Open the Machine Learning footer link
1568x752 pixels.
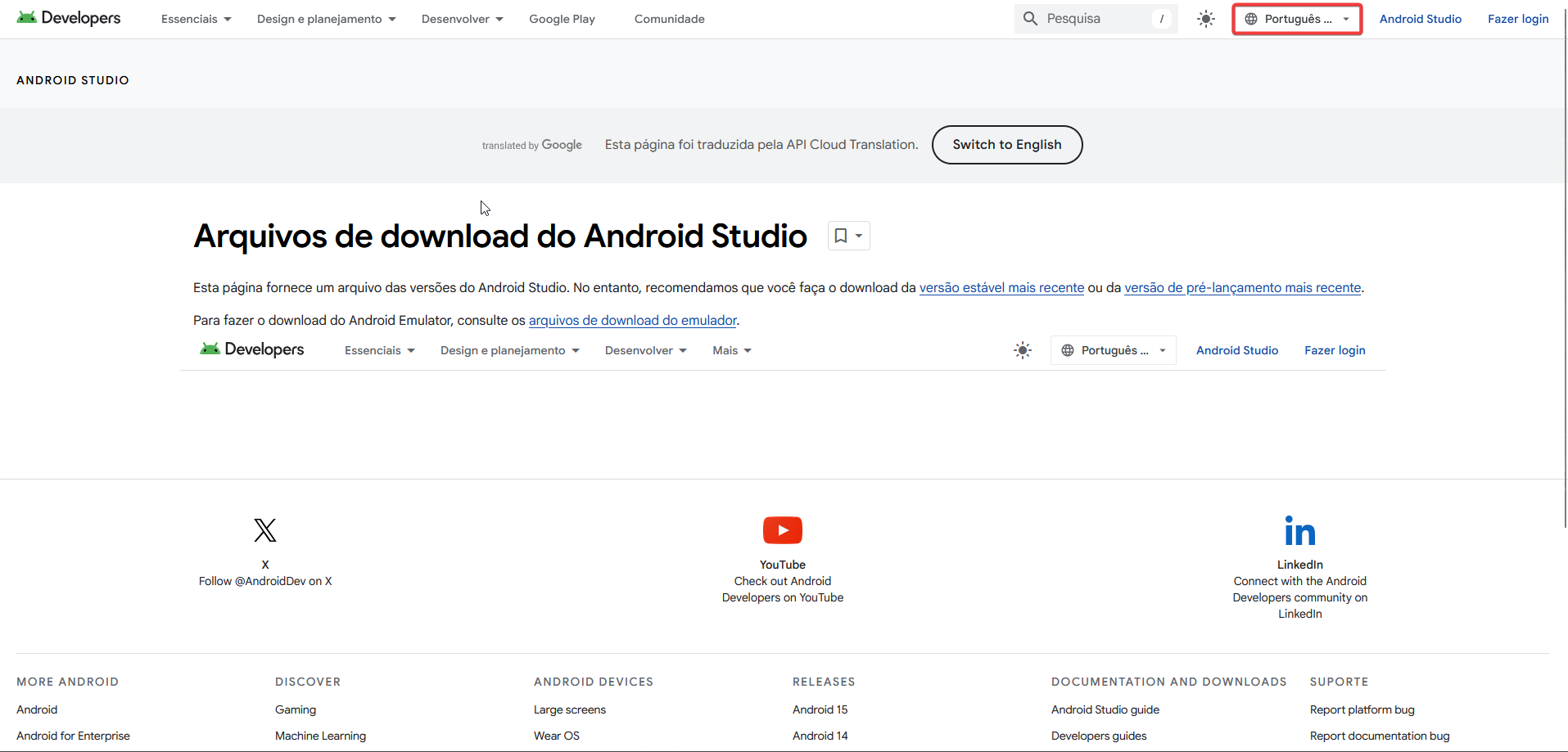(x=320, y=736)
